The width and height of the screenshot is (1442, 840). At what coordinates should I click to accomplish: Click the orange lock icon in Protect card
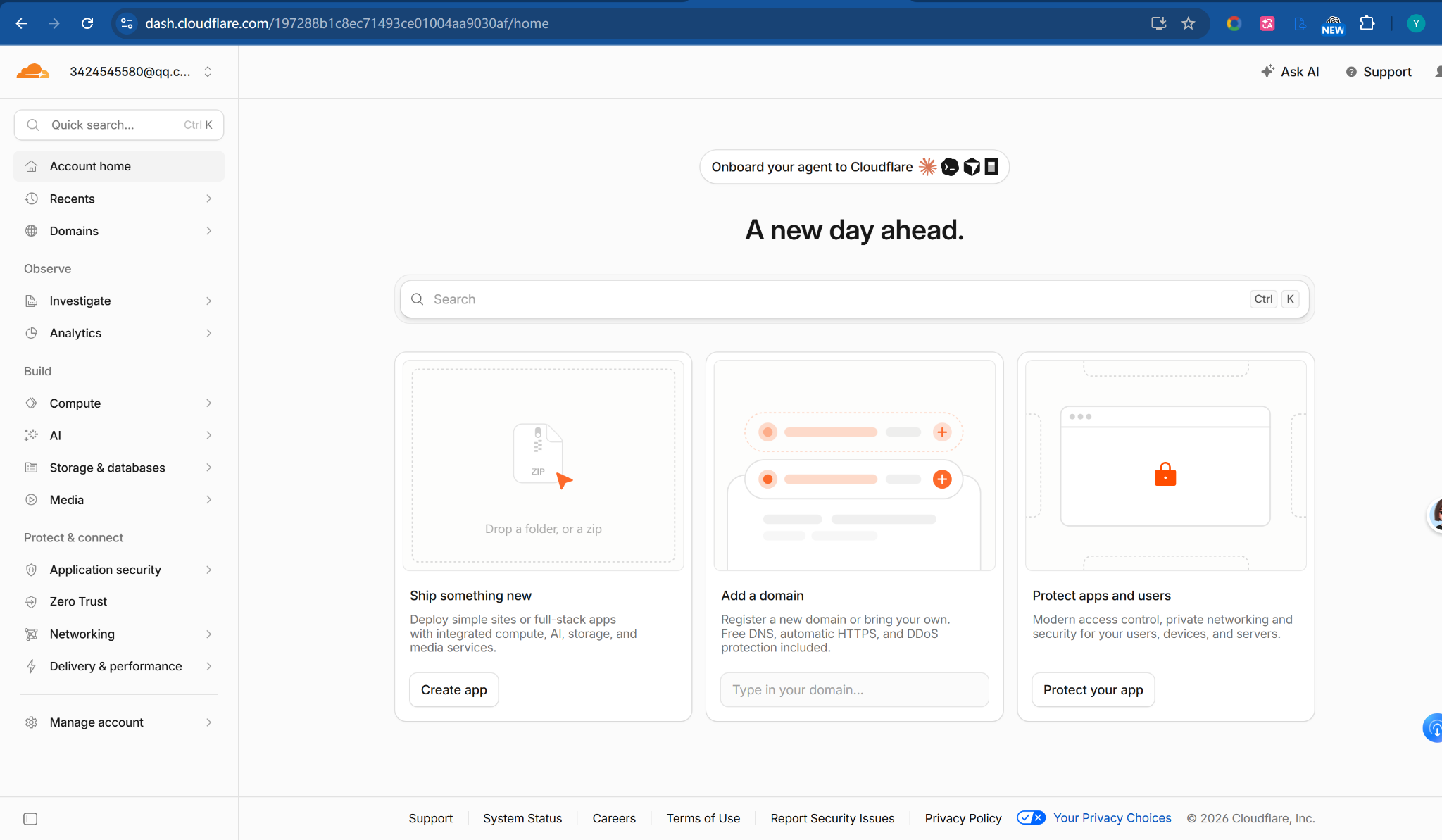point(1165,474)
